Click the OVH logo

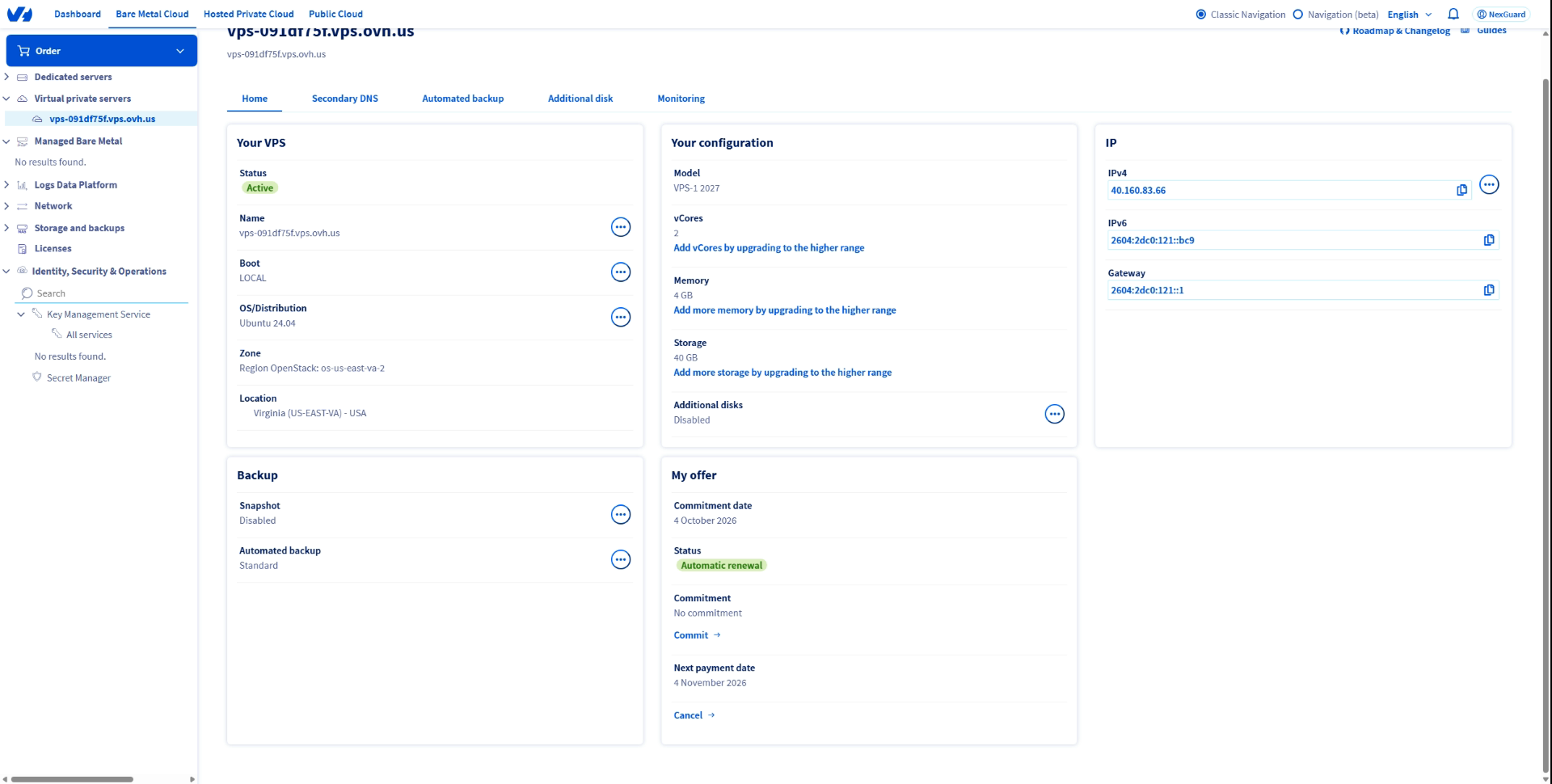19,14
